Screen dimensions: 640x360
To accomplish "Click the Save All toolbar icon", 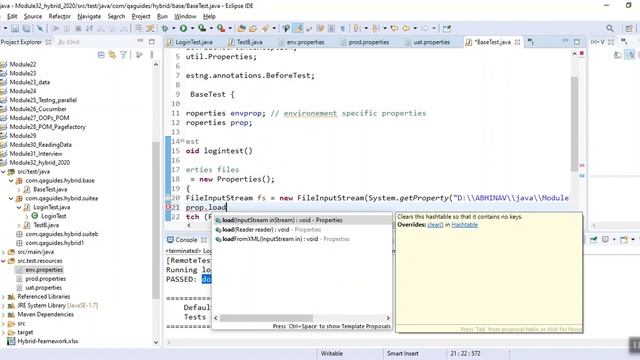I will (x=26, y=29).
